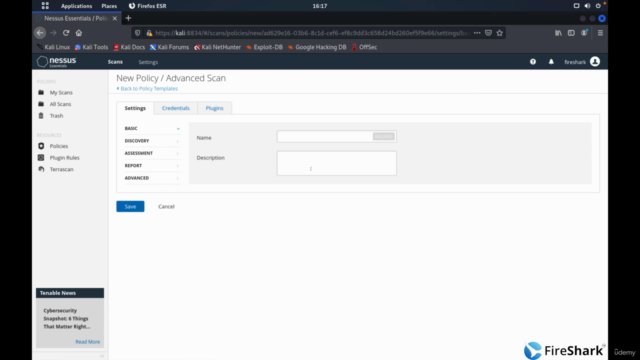This screenshot has height=360, width=640.
Task: Go forward in browser history
Action: 53,33
